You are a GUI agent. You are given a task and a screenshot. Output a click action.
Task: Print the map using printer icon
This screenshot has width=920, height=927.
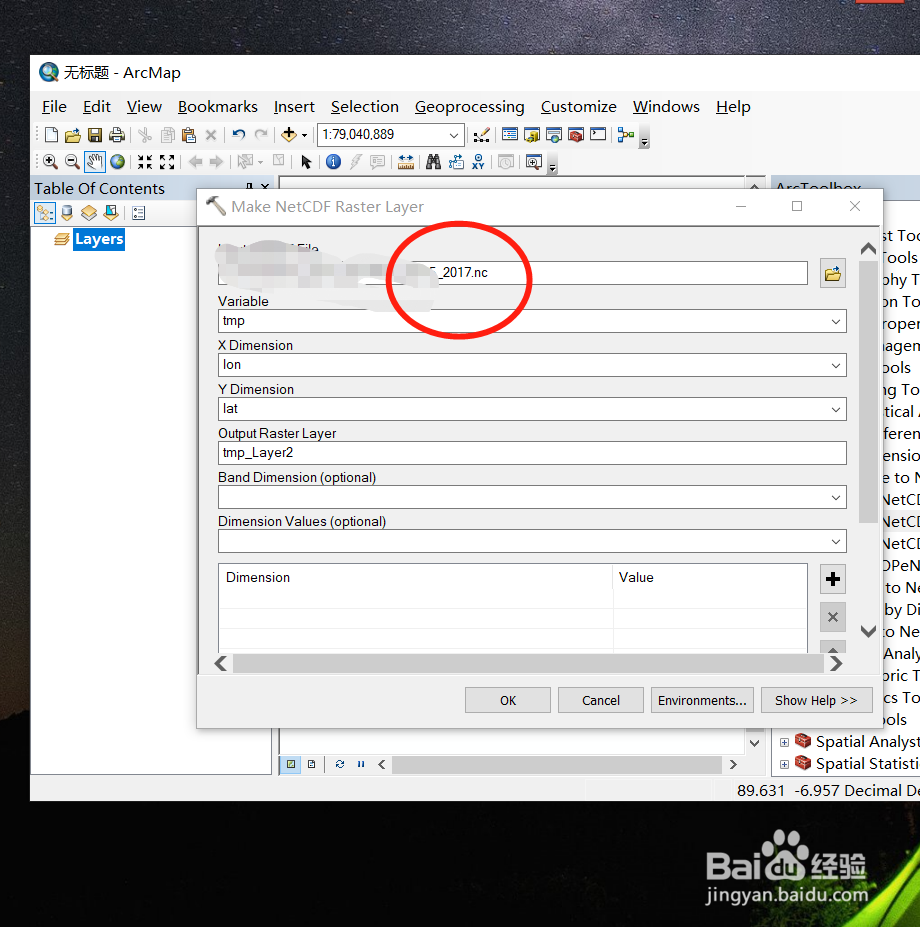116,135
